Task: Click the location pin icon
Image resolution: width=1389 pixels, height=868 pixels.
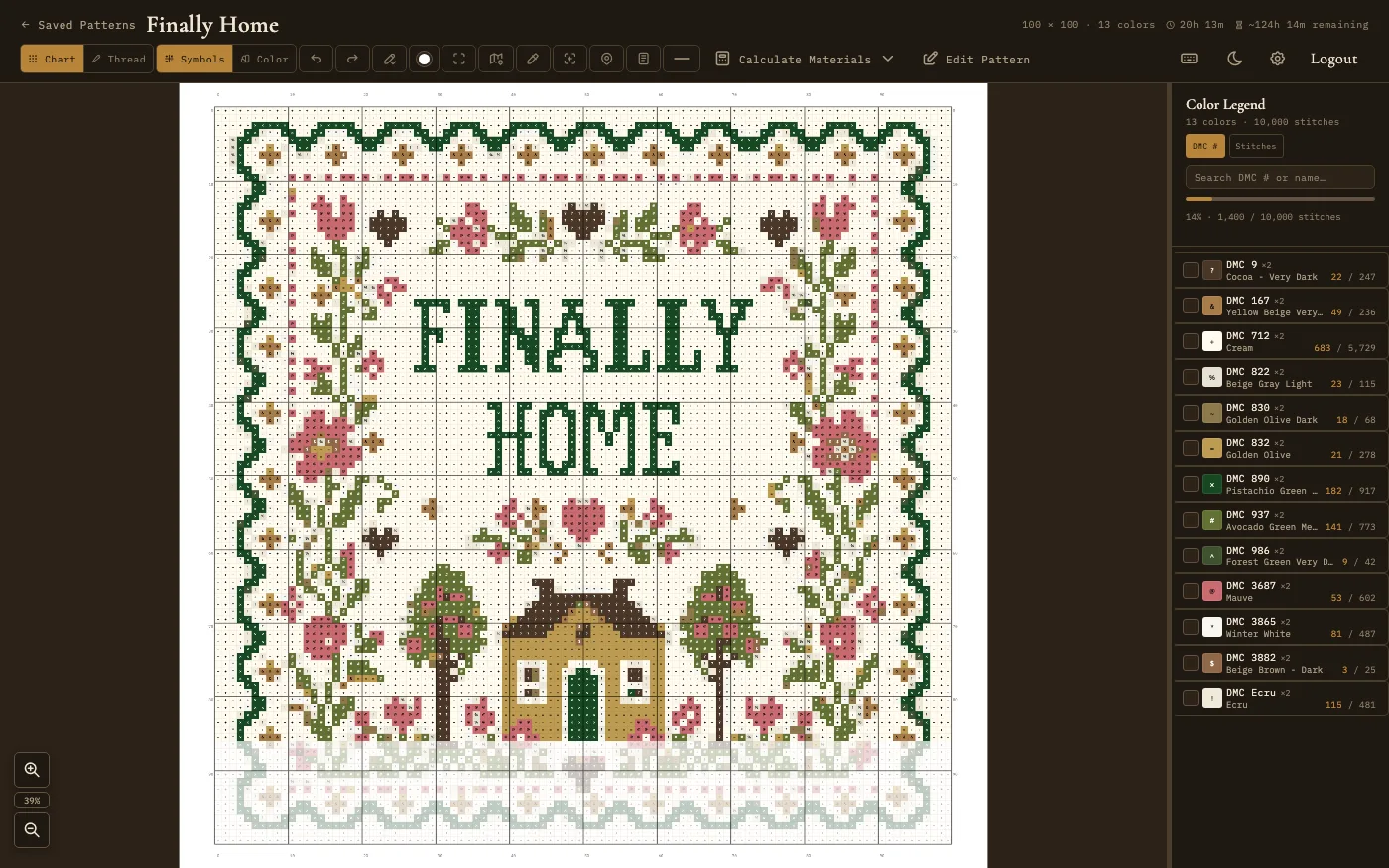Action: [x=606, y=59]
